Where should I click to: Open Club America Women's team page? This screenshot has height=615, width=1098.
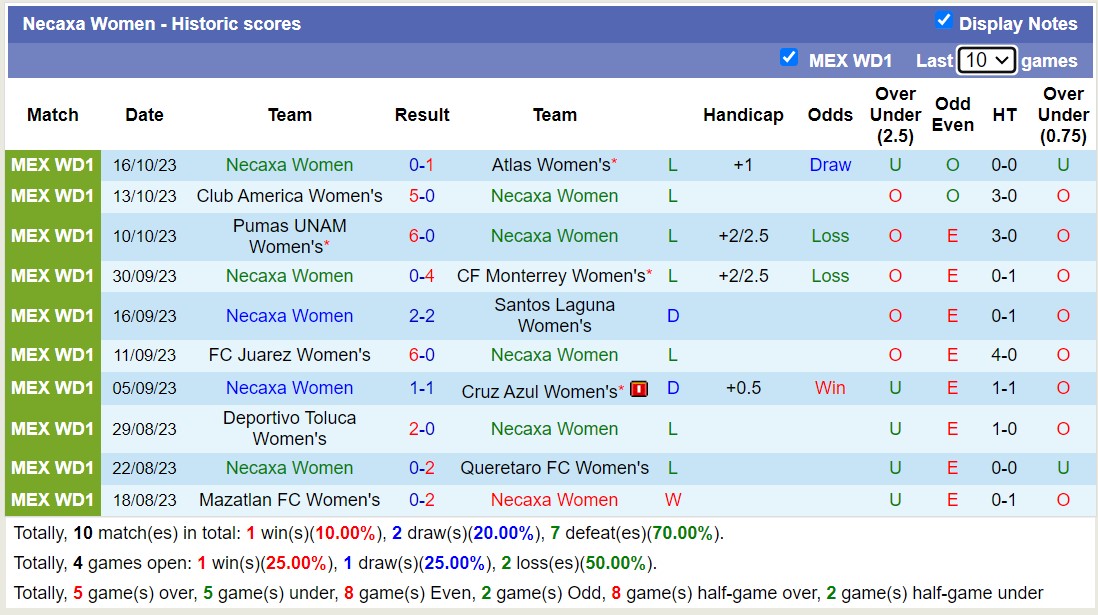(x=290, y=196)
